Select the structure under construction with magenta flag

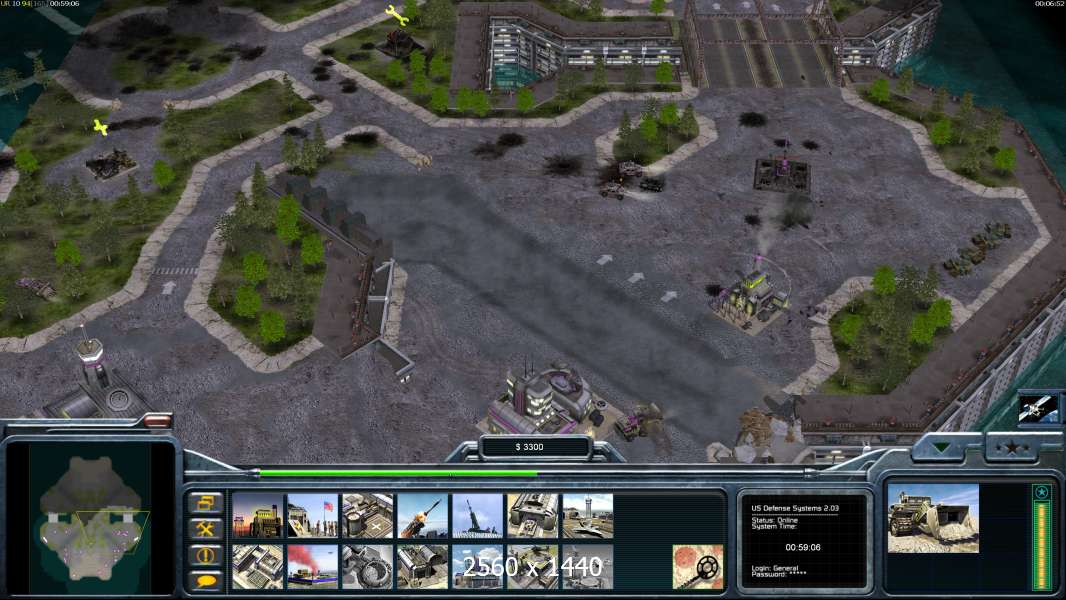click(x=782, y=173)
